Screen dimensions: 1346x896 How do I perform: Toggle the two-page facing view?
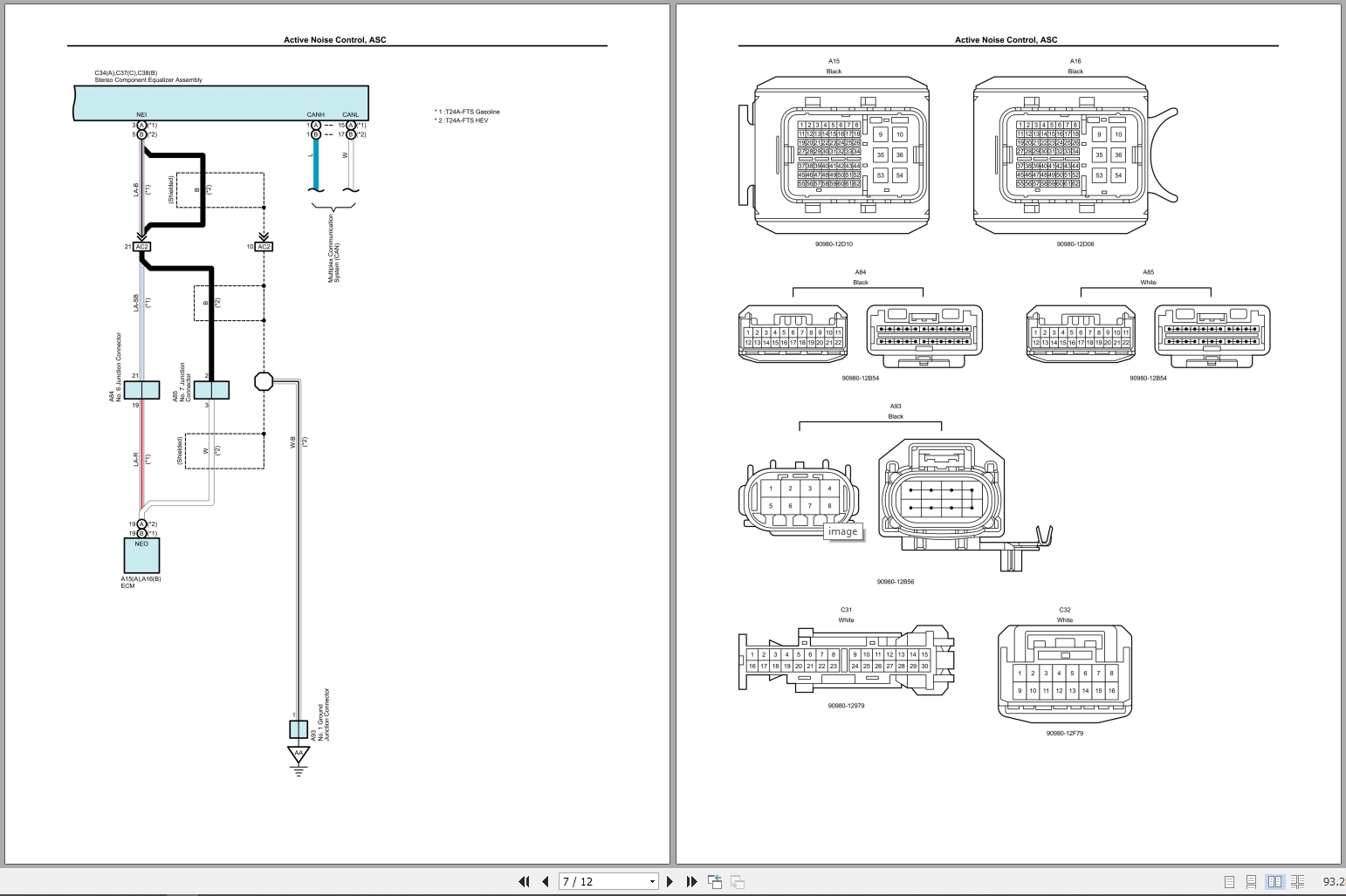[x=1274, y=881]
